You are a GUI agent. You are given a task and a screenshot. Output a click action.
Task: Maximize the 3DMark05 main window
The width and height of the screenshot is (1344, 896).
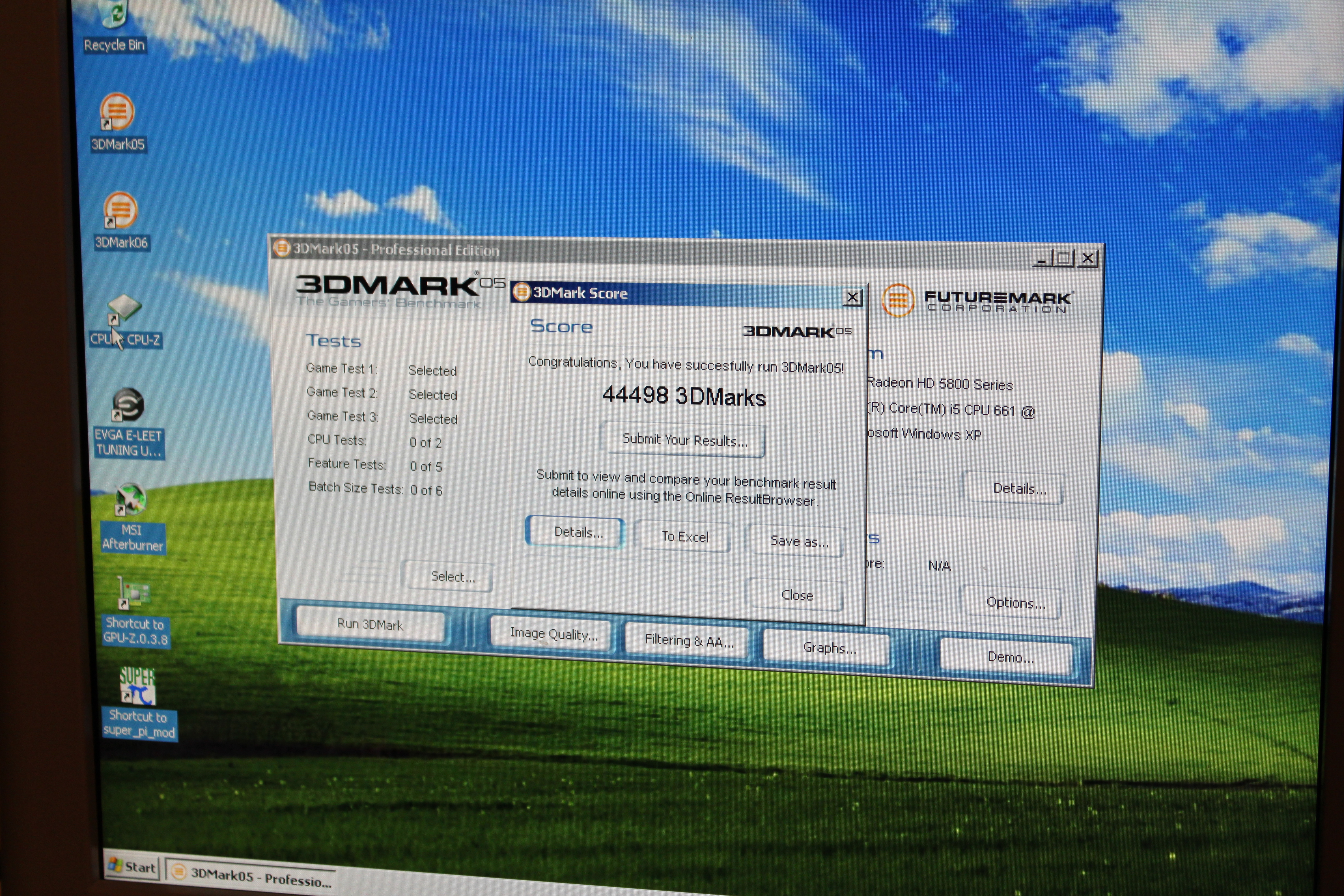click(x=1063, y=258)
